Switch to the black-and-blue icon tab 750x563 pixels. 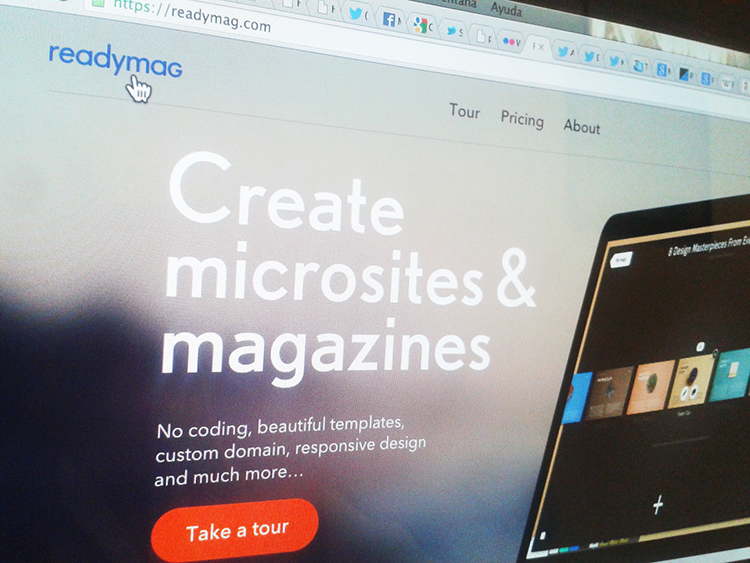(686, 74)
